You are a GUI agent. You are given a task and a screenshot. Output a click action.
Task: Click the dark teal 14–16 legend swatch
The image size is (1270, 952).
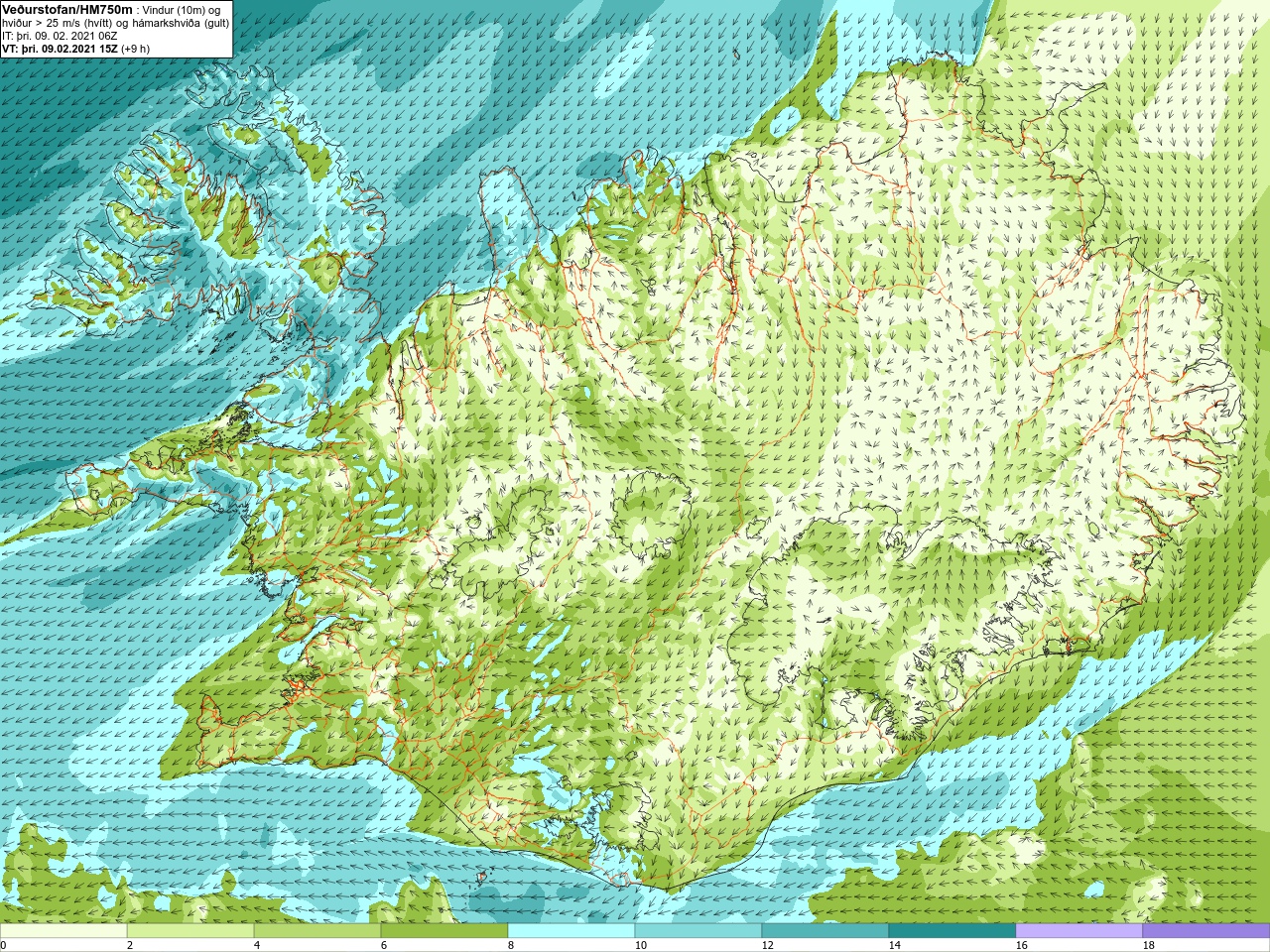point(952,931)
